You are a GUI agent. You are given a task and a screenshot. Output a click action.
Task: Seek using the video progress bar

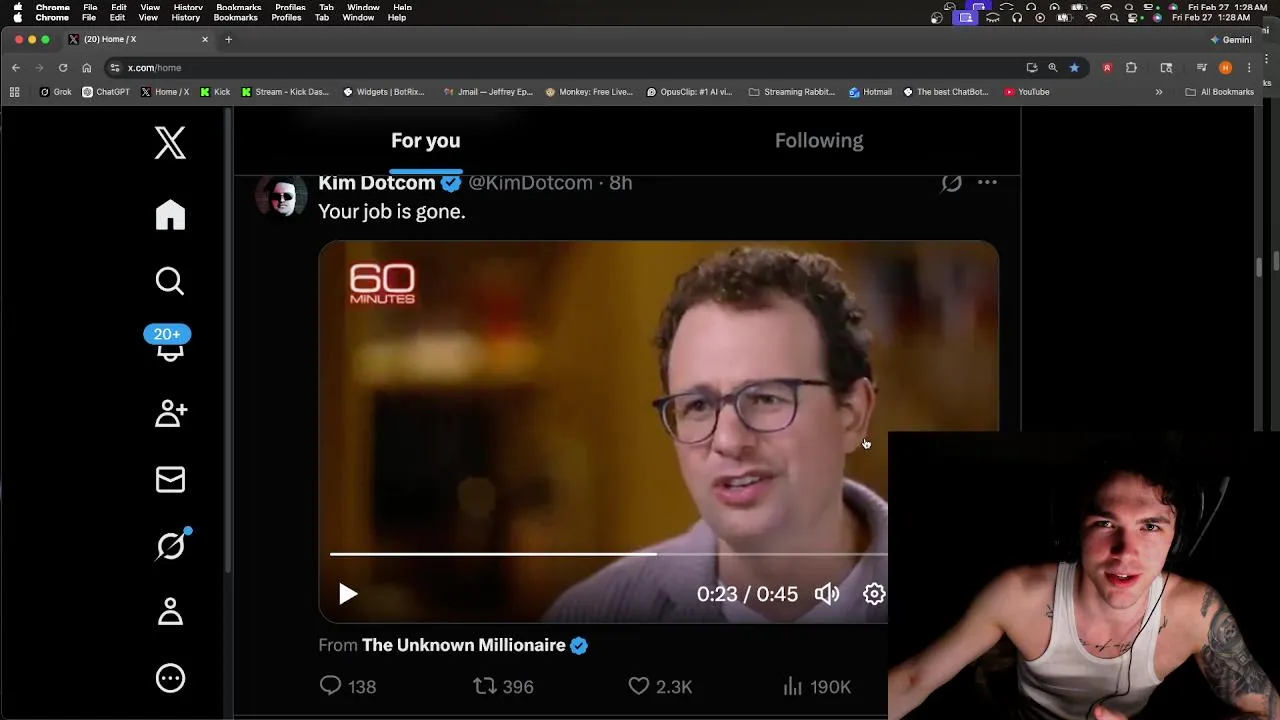click(x=608, y=553)
